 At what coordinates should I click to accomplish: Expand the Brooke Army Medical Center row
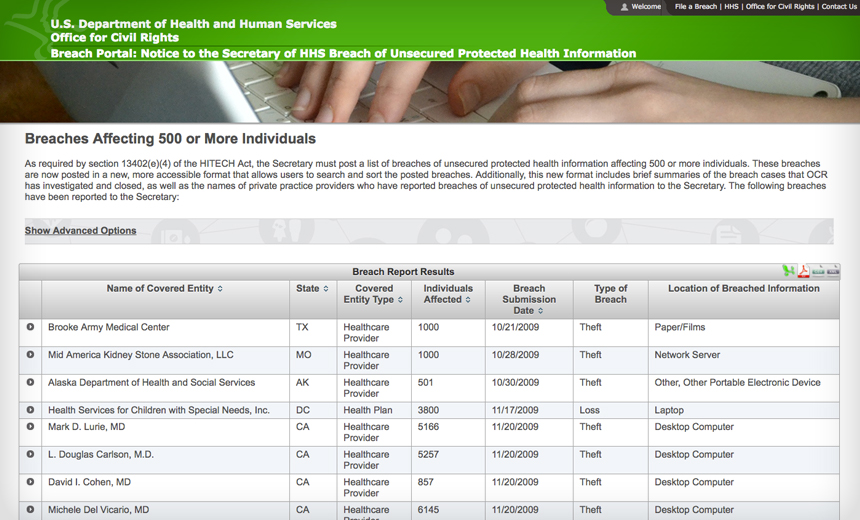[30, 327]
